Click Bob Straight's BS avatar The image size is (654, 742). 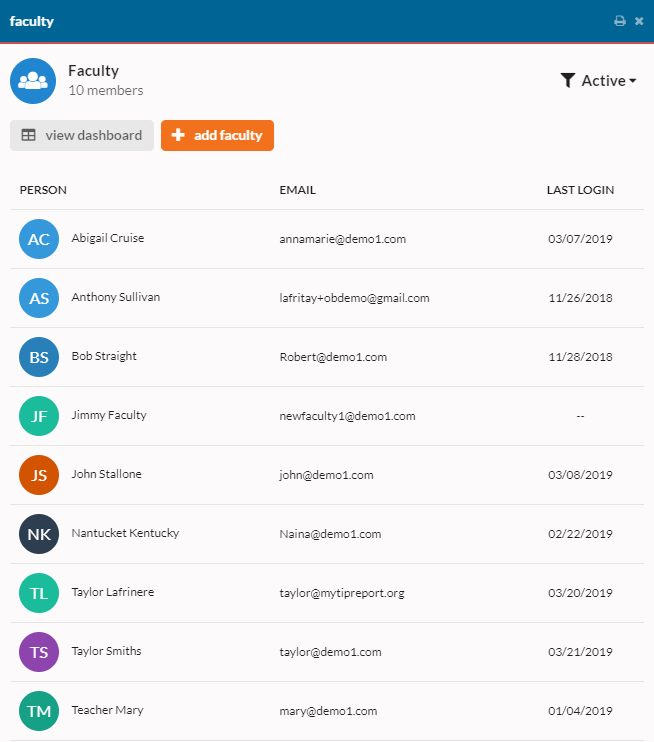39,357
